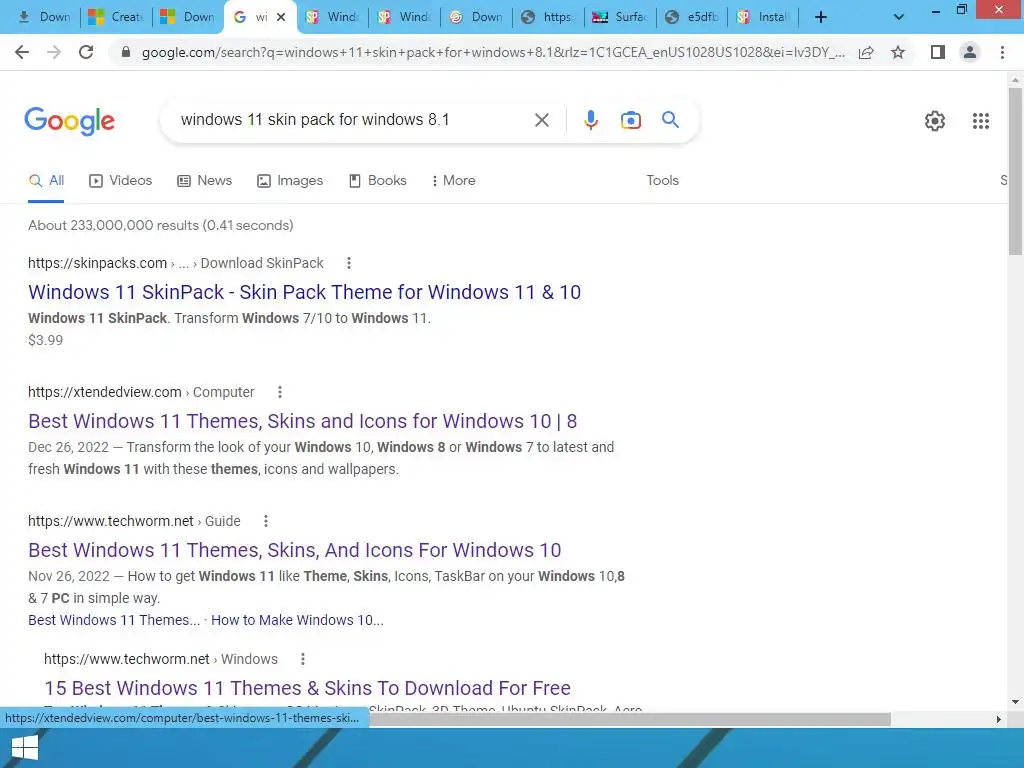Switch to Books results

click(377, 181)
